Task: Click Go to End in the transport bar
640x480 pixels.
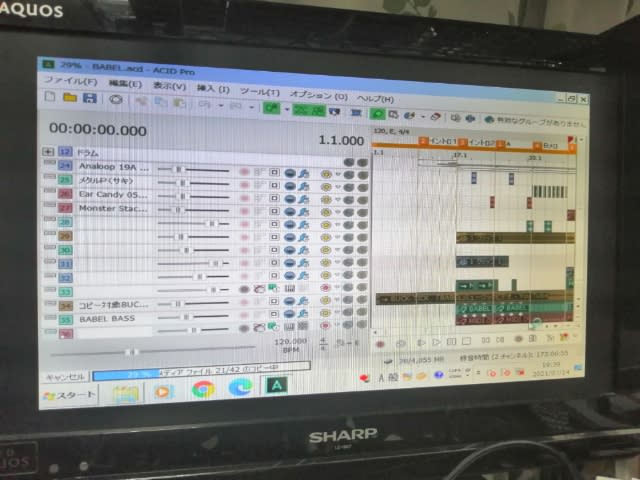Action: [500, 340]
